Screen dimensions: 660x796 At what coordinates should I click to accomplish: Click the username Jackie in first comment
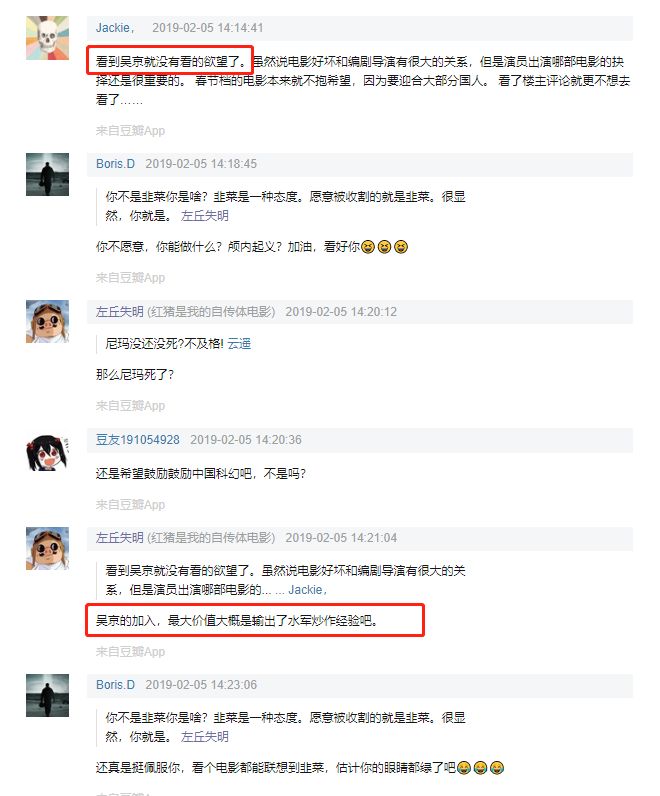point(115,28)
